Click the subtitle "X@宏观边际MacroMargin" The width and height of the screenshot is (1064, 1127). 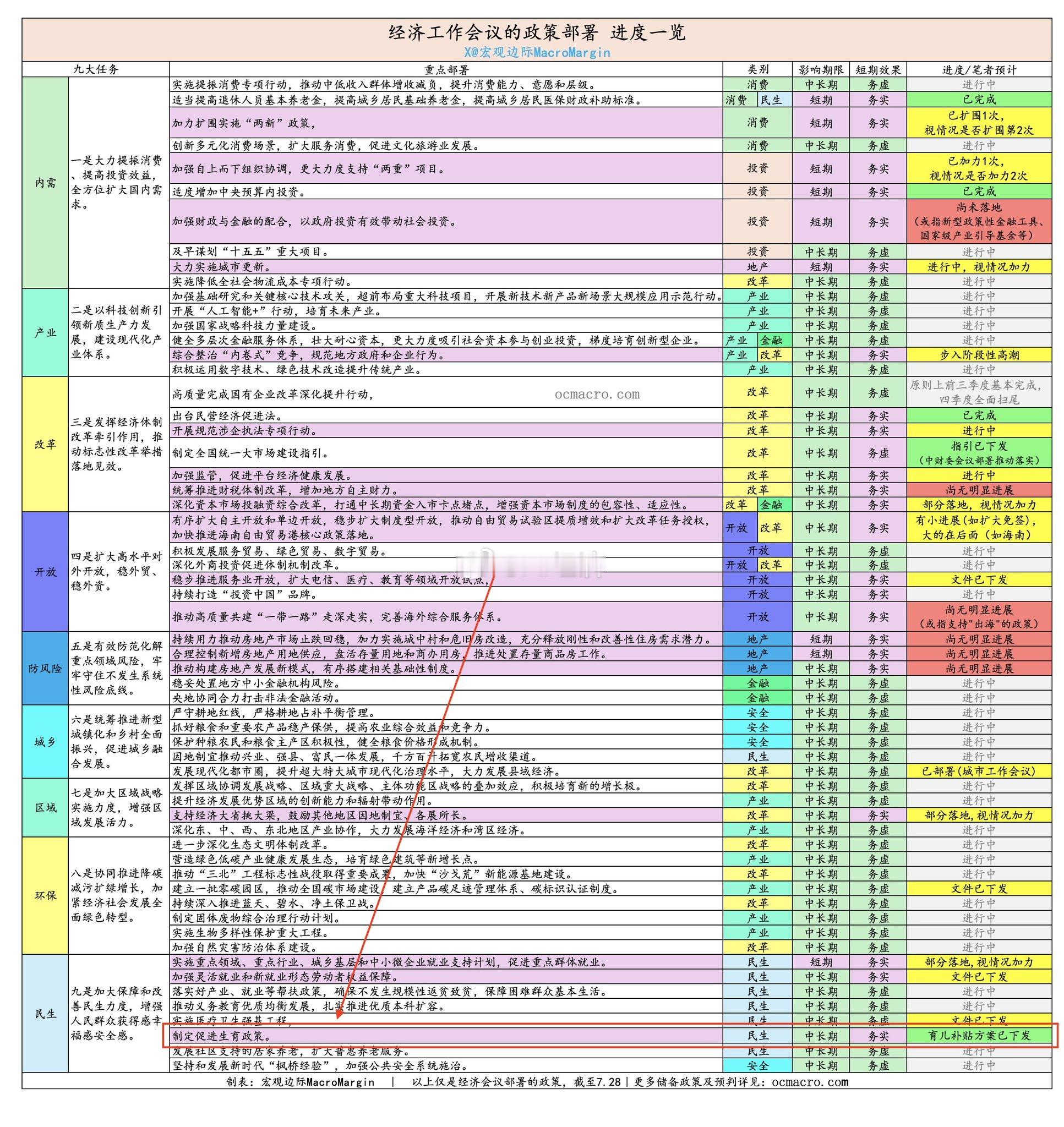(x=537, y=53)
